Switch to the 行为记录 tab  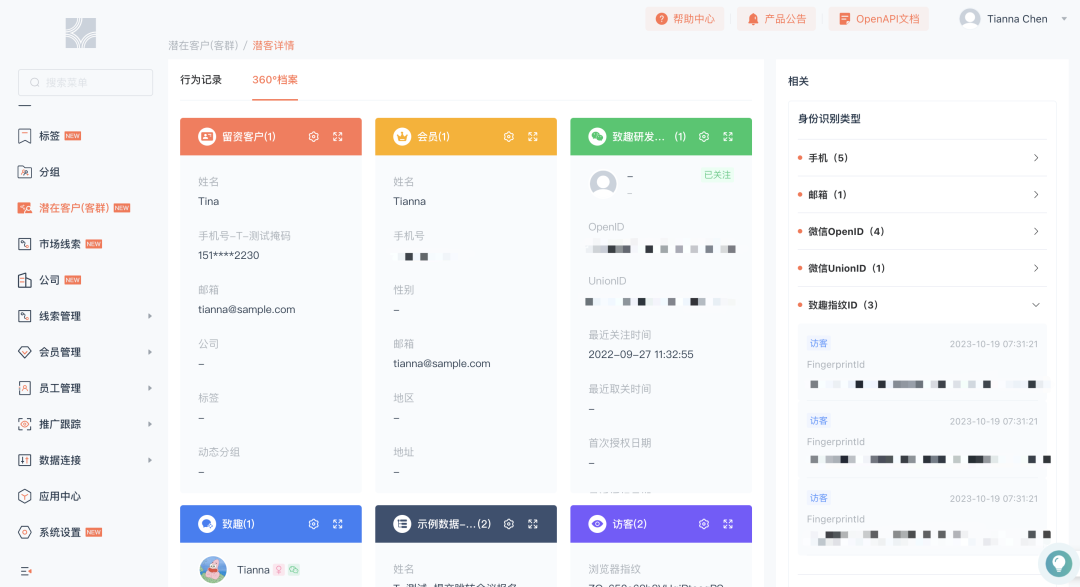(201, 80)
